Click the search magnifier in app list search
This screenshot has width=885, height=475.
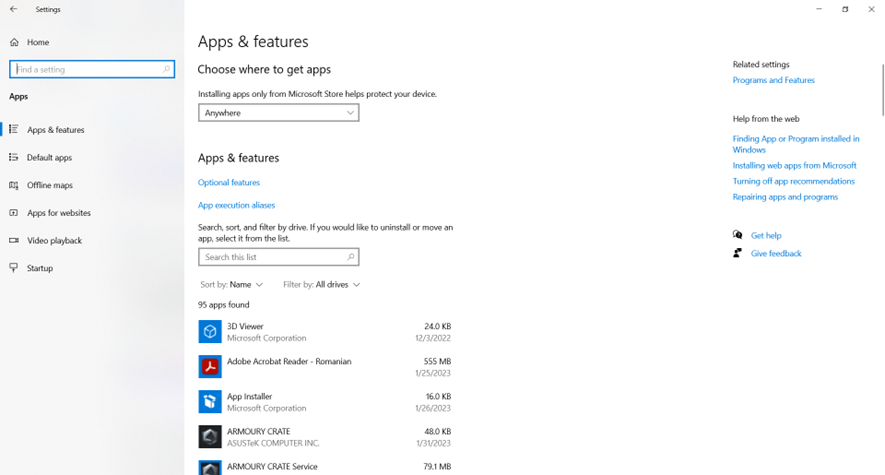click(x=350, y=257)
